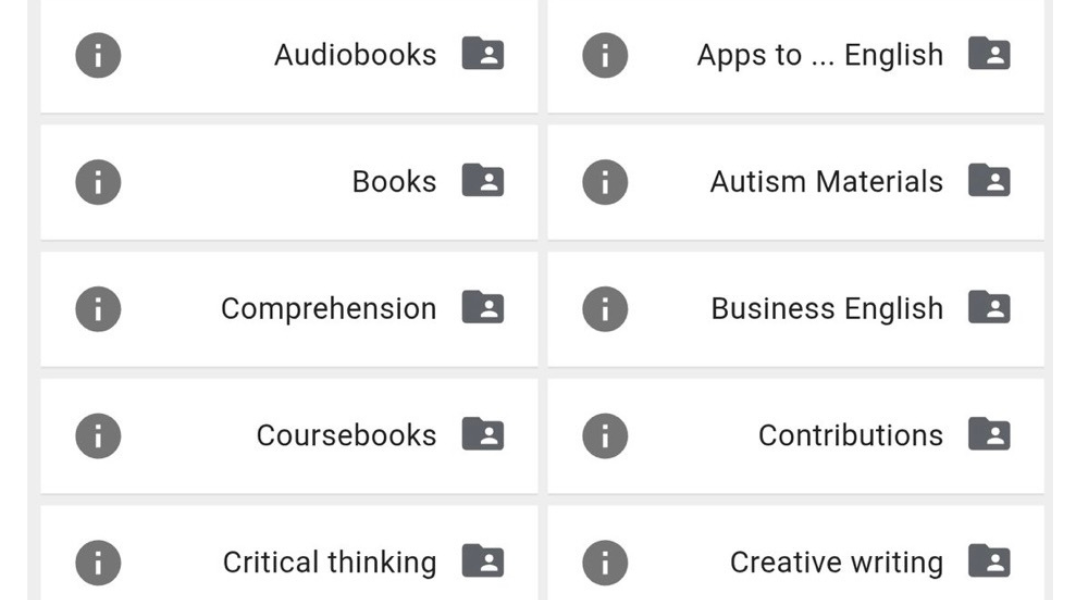Screen dimensions: 1080x600
Task: Open the Creative writing folder
Action: 836,562
